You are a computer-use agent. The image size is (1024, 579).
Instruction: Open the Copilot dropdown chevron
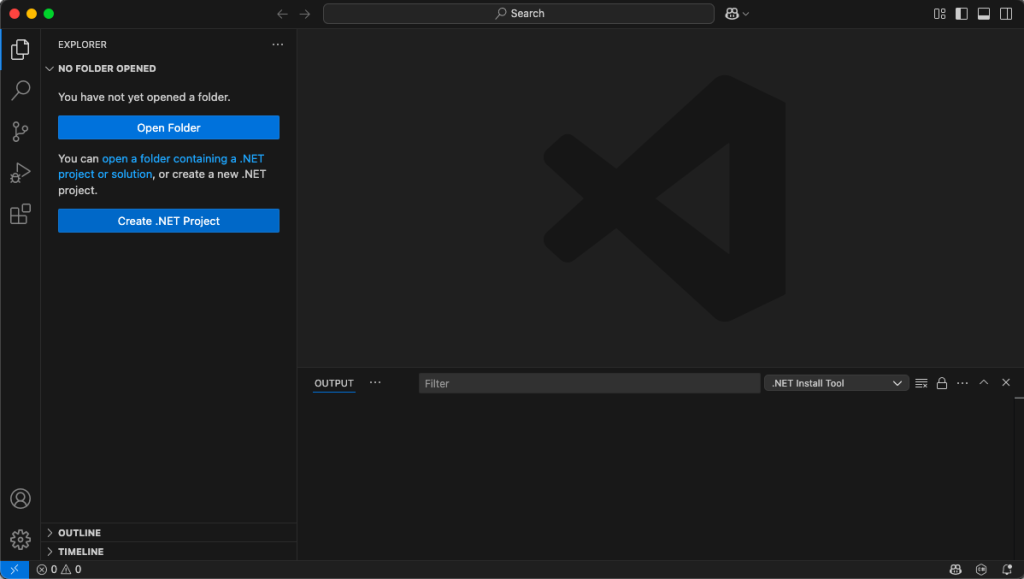[746, 14]
